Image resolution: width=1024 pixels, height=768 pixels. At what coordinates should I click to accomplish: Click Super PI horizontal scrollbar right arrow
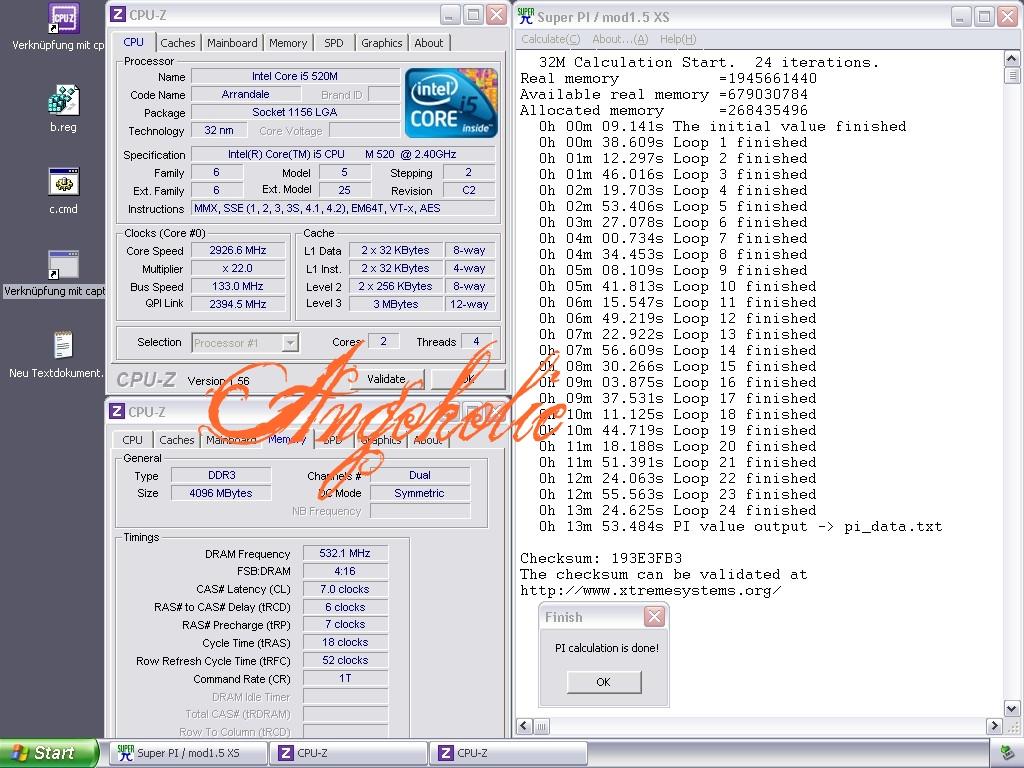(994, 726)
